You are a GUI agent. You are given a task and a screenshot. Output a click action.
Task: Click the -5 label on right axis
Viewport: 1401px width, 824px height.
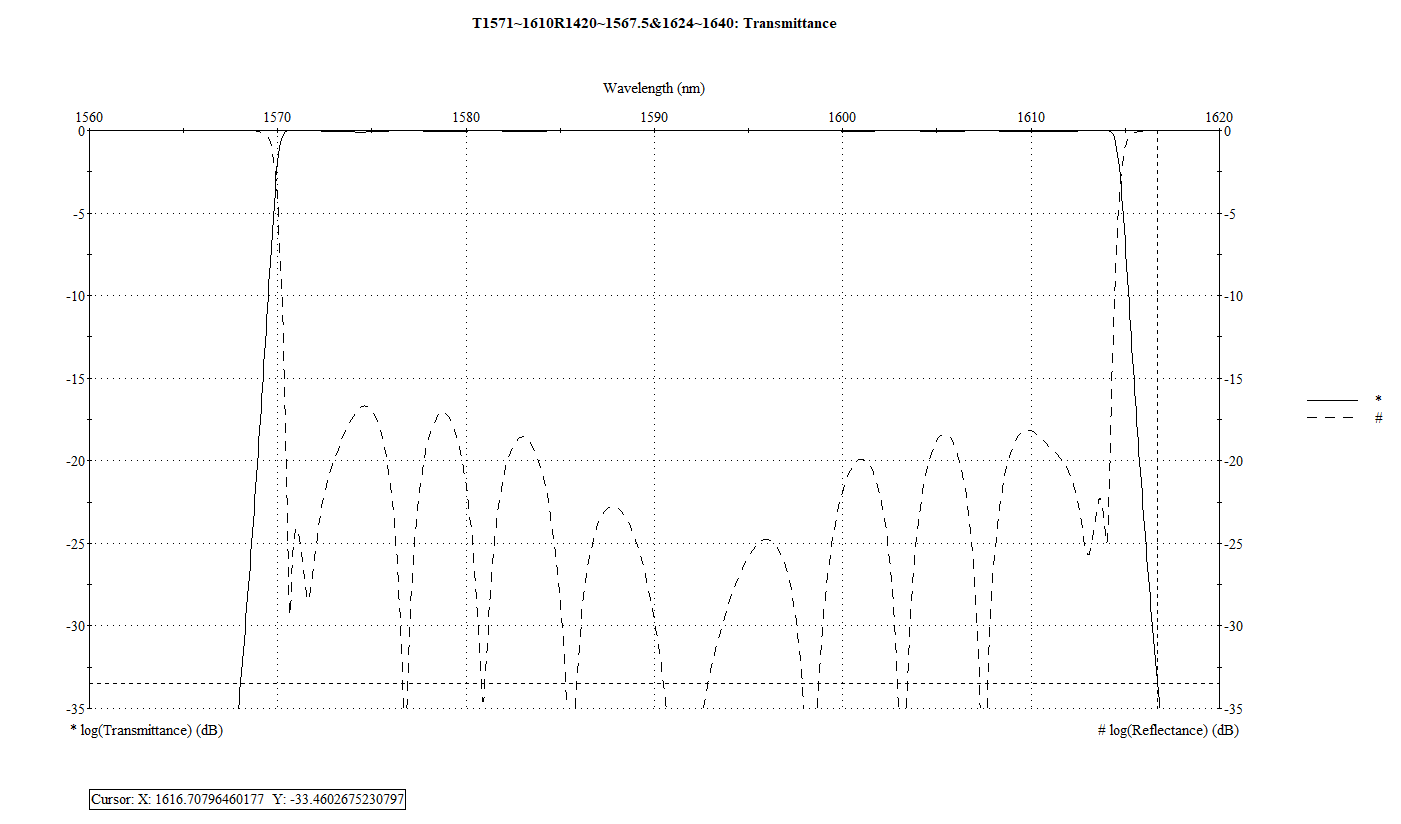tap(1232, 213)
